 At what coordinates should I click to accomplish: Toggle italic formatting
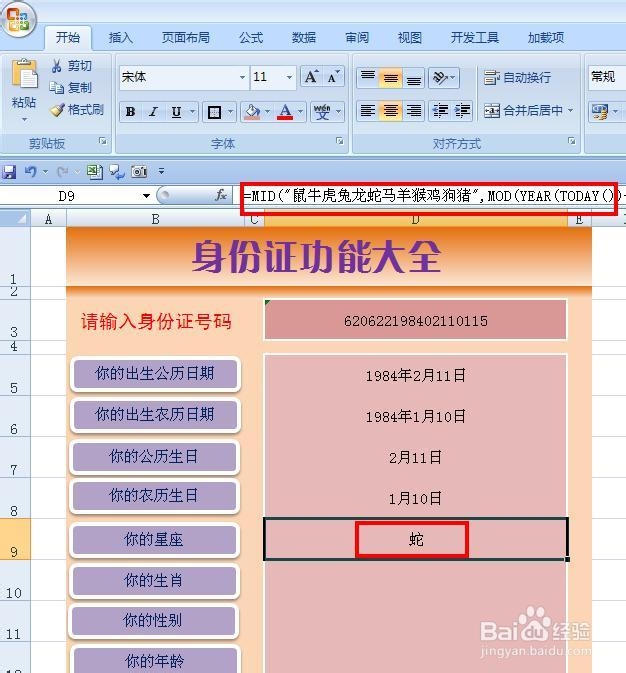(x=153, y=112)
